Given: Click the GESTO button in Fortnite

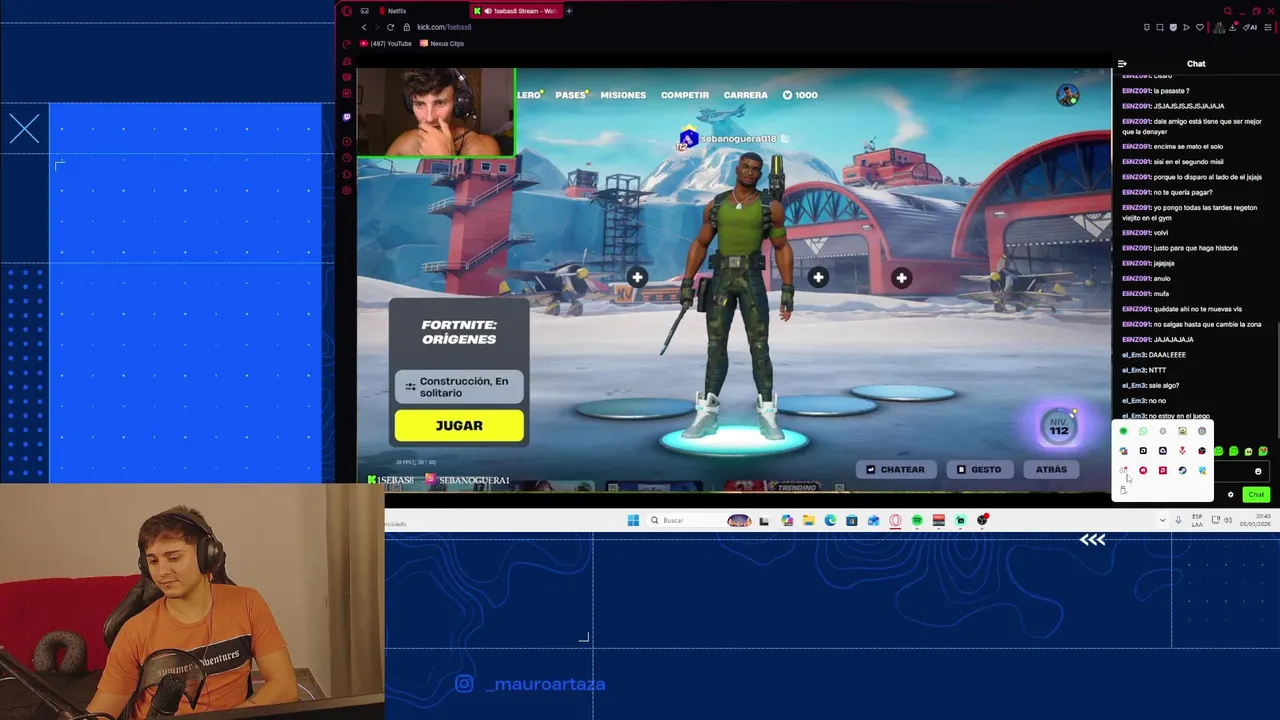Looking at the screenshot, I should click(979, 469).
